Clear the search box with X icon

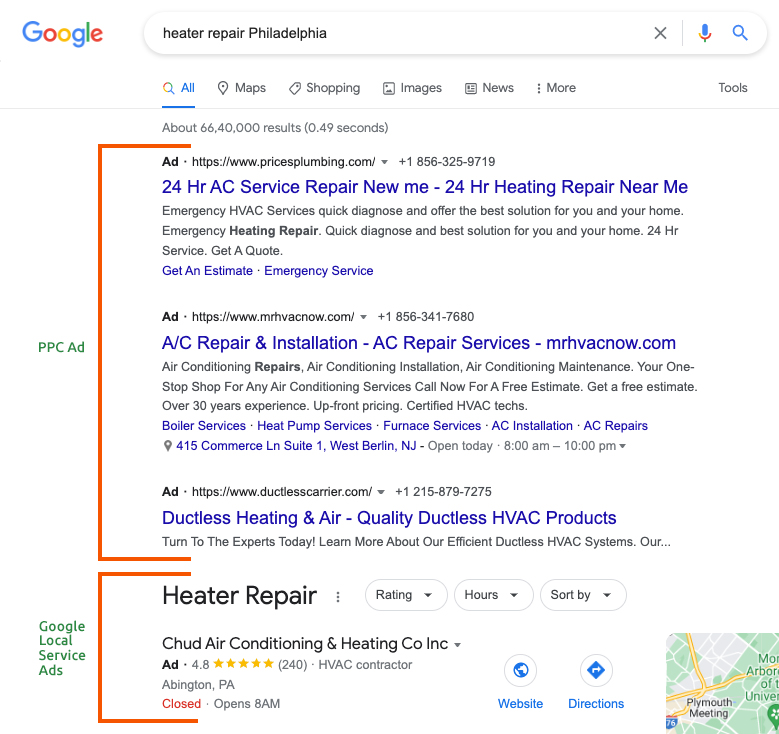660,33
